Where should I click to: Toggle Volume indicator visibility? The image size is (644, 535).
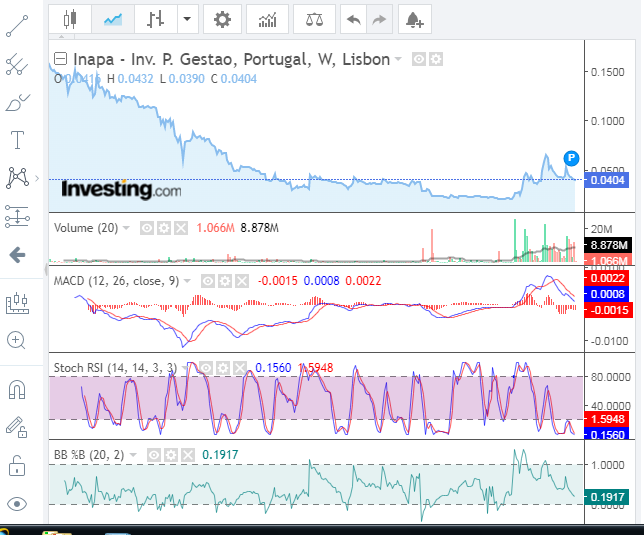click(x=147, y=228)
